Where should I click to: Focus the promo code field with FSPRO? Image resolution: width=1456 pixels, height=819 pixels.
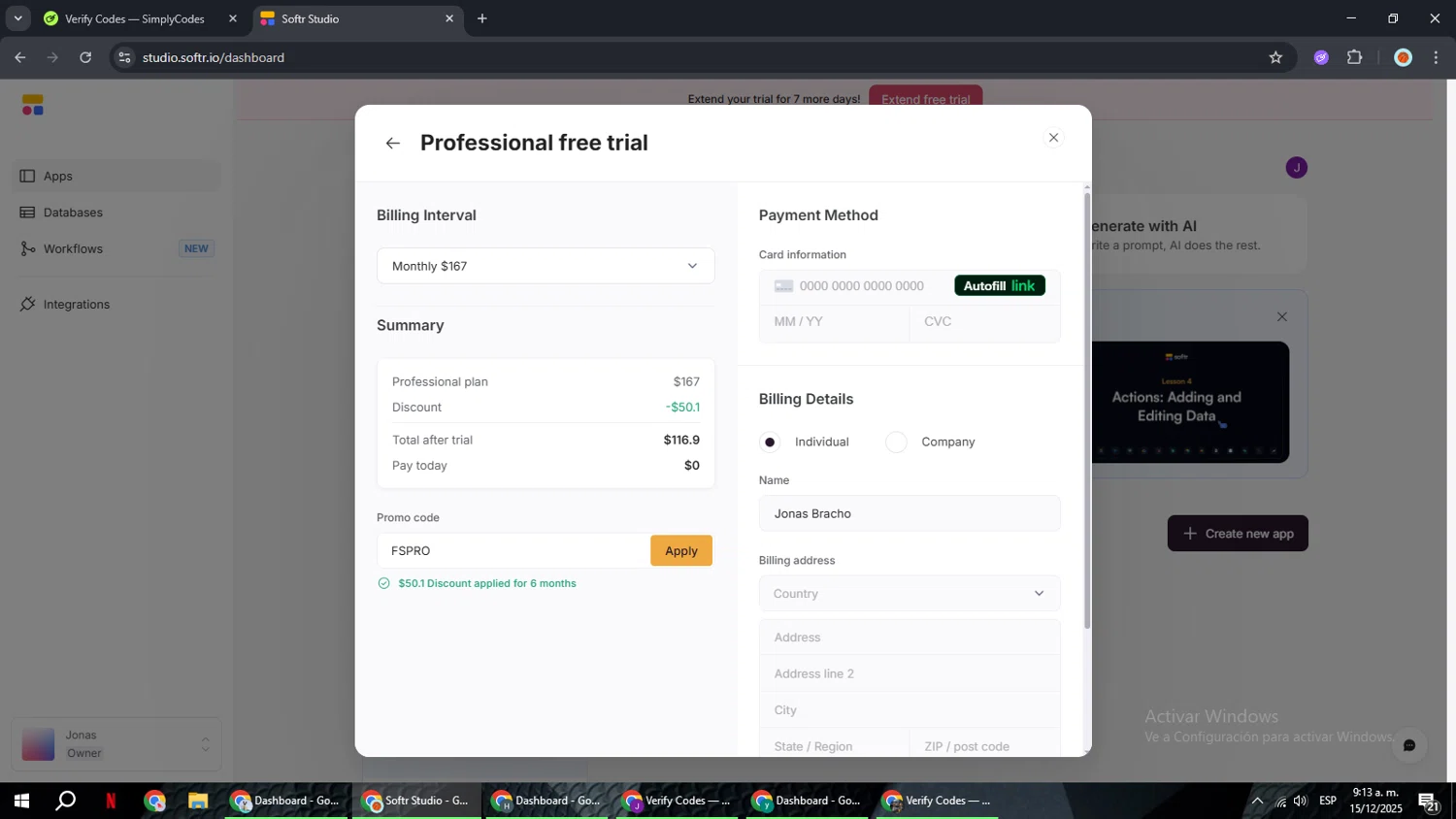(x=513, y=551)
